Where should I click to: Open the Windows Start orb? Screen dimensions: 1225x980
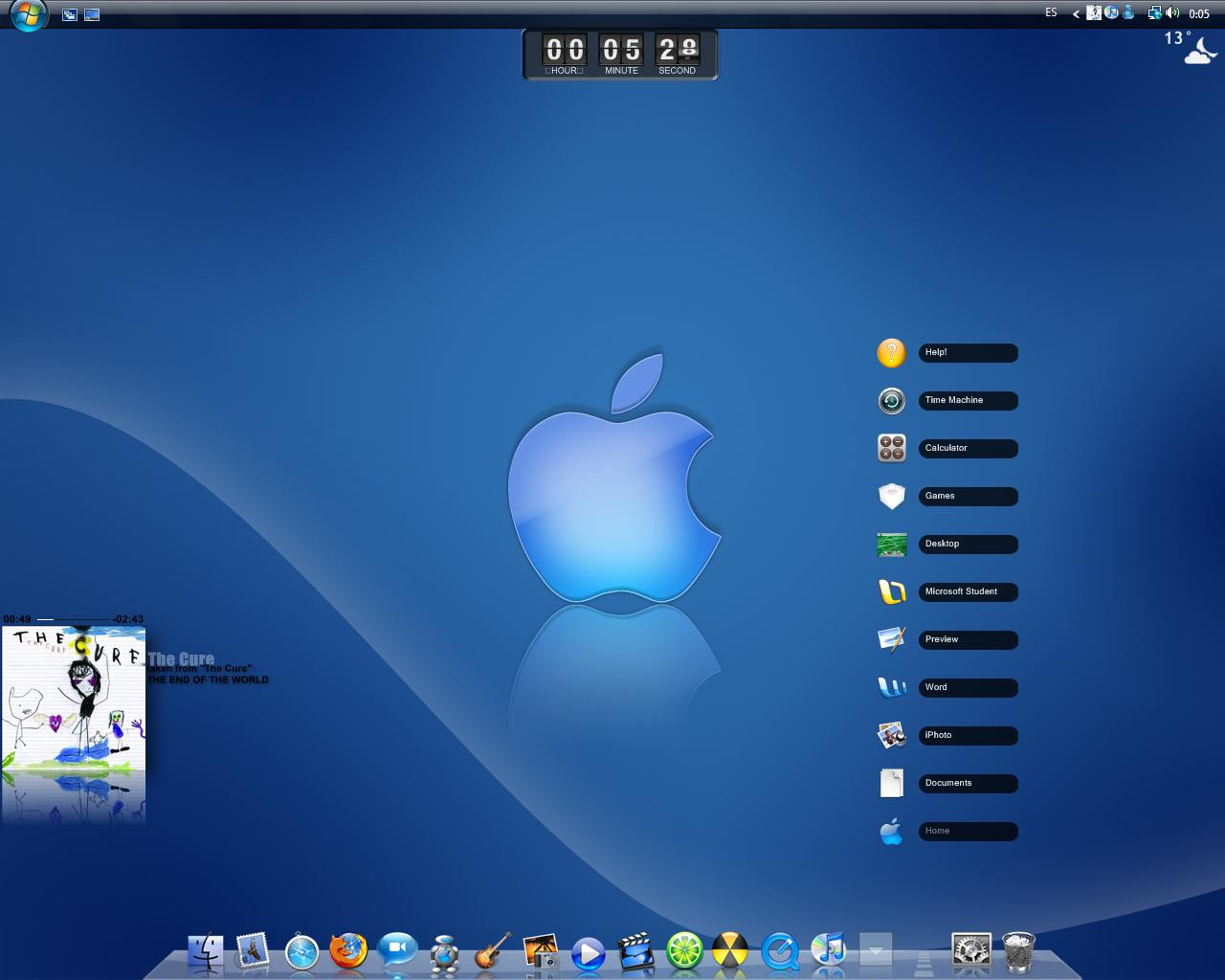(28, 14)
